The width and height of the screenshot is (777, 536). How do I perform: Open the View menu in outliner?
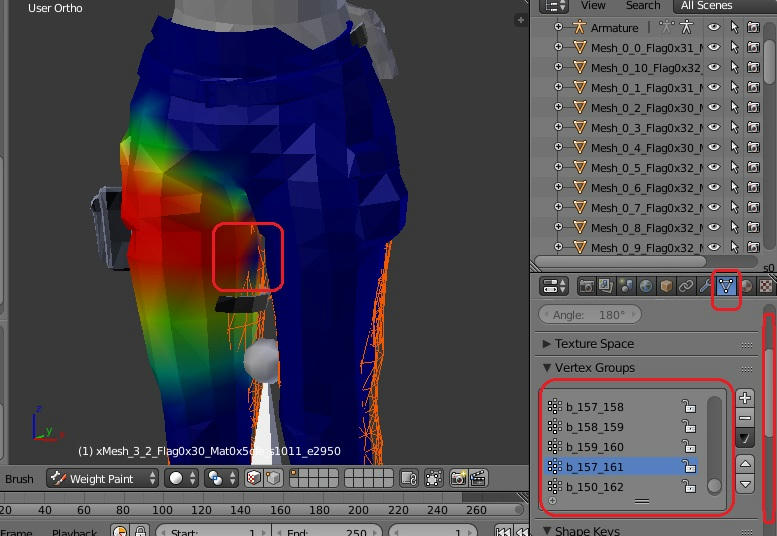593,6
